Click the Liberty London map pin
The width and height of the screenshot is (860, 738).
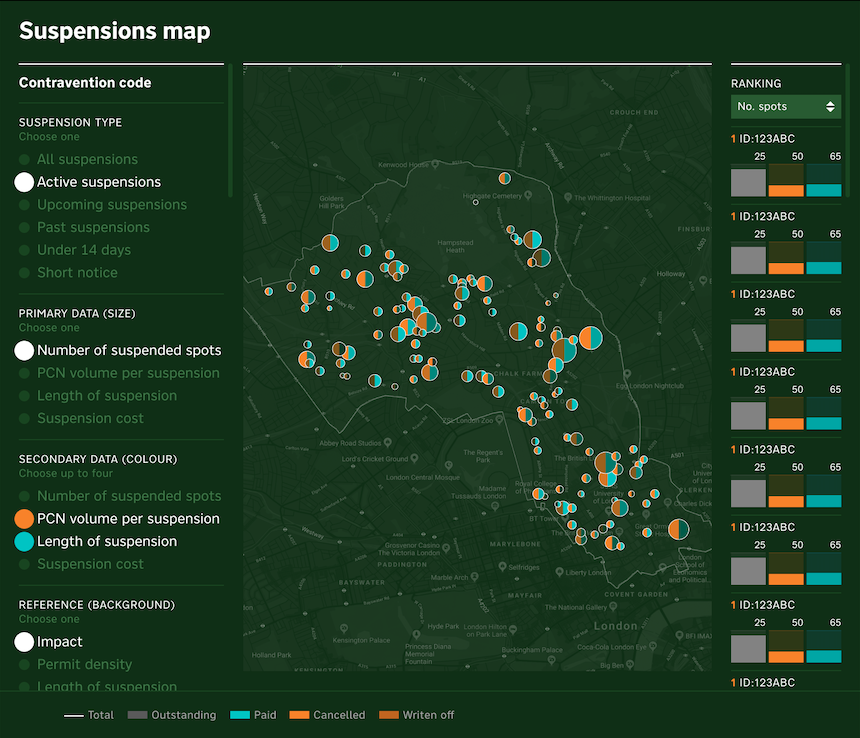[x=559, y=572]
